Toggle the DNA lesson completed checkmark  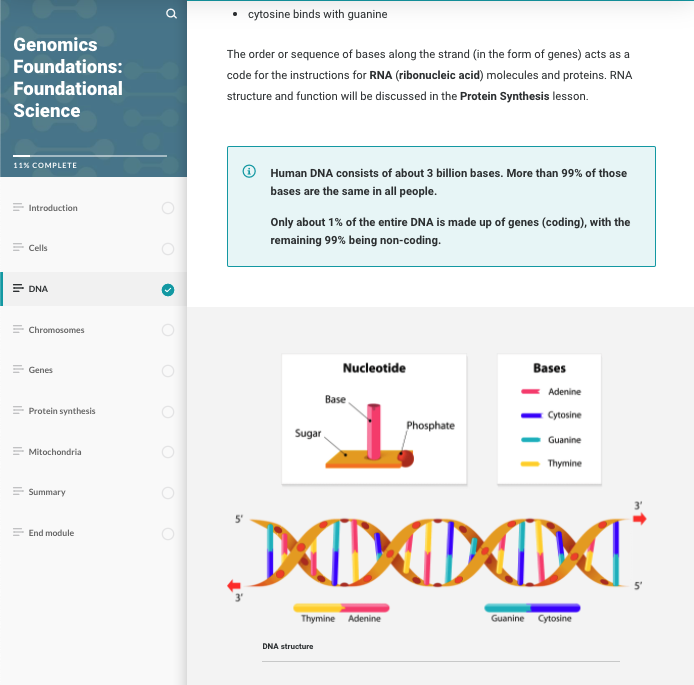[x=168, y=290]
